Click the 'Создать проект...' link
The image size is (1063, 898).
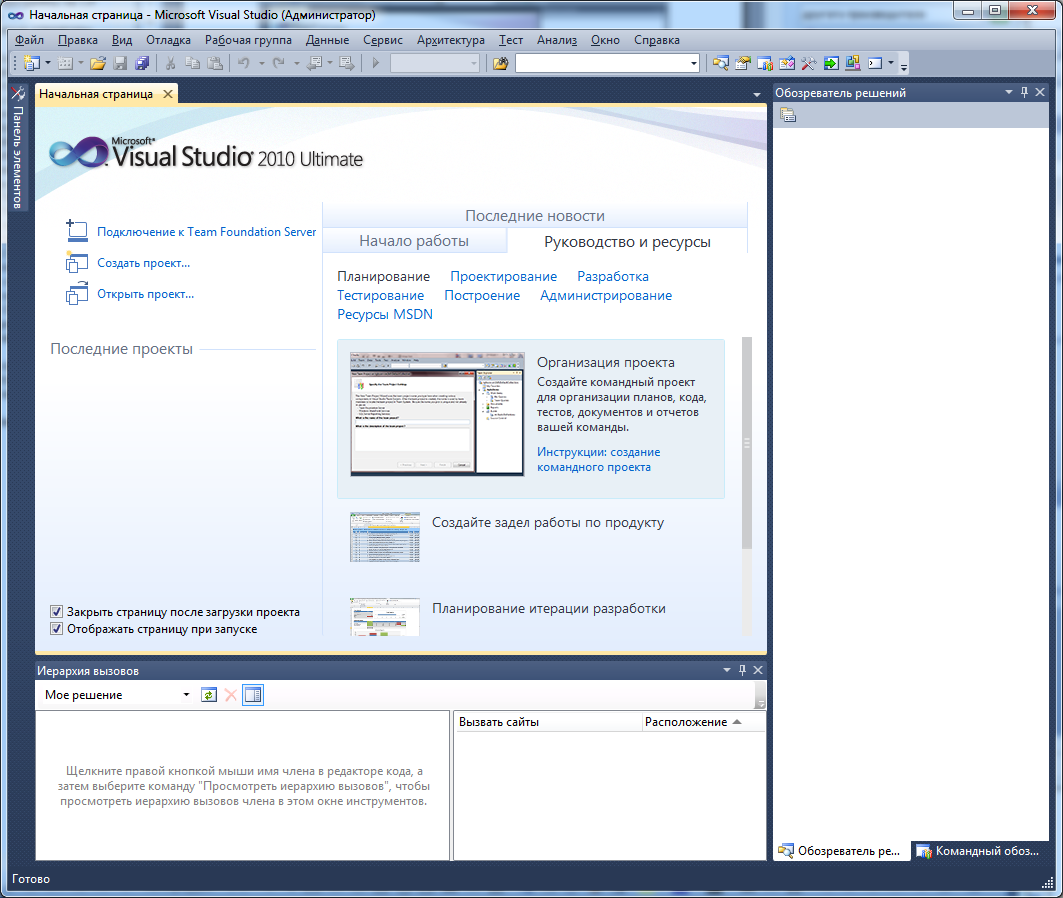[x=143, y=263]
